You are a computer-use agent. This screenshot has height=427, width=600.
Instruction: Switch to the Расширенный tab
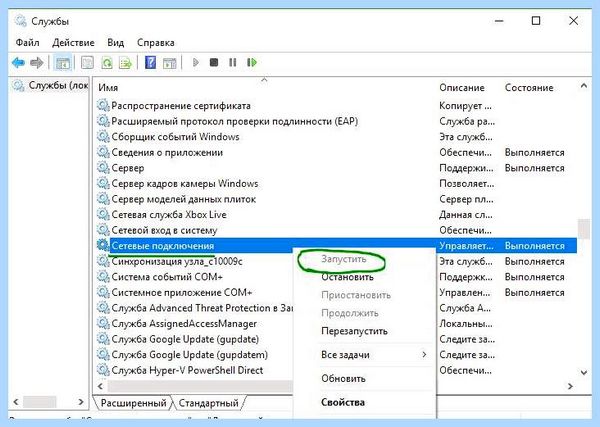point(134,403)
